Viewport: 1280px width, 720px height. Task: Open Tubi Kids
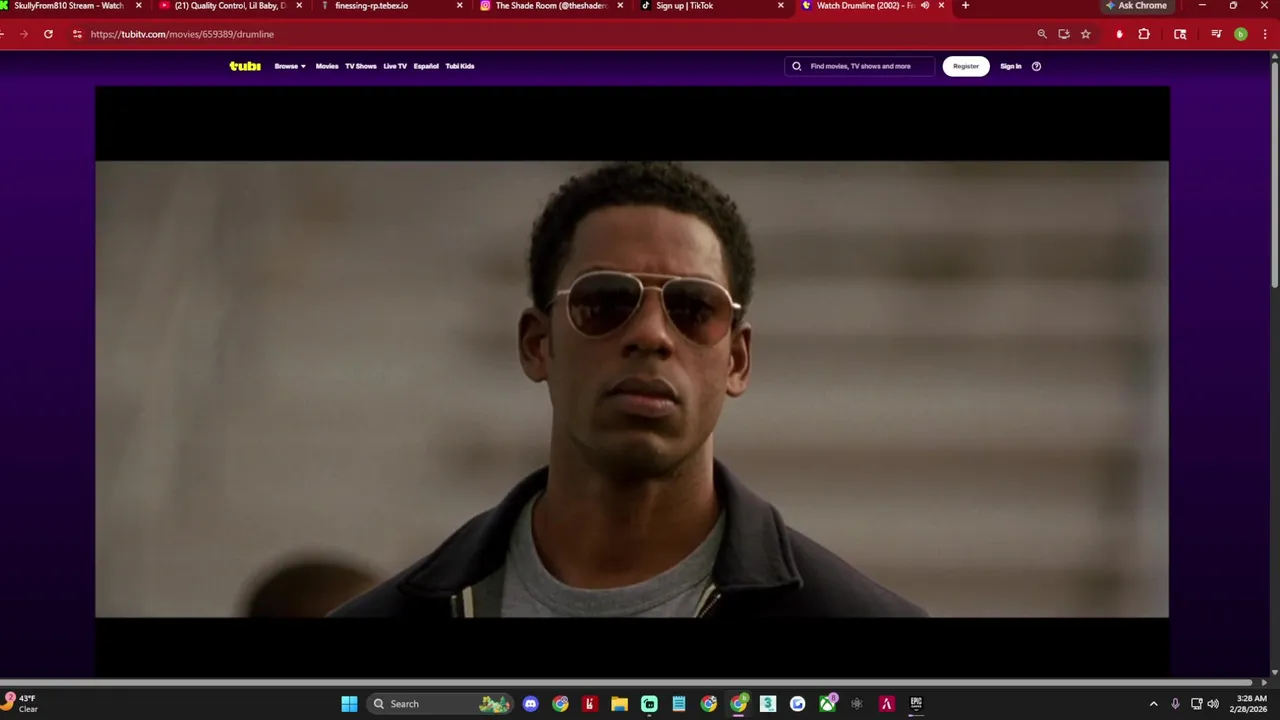pos(460,66)
